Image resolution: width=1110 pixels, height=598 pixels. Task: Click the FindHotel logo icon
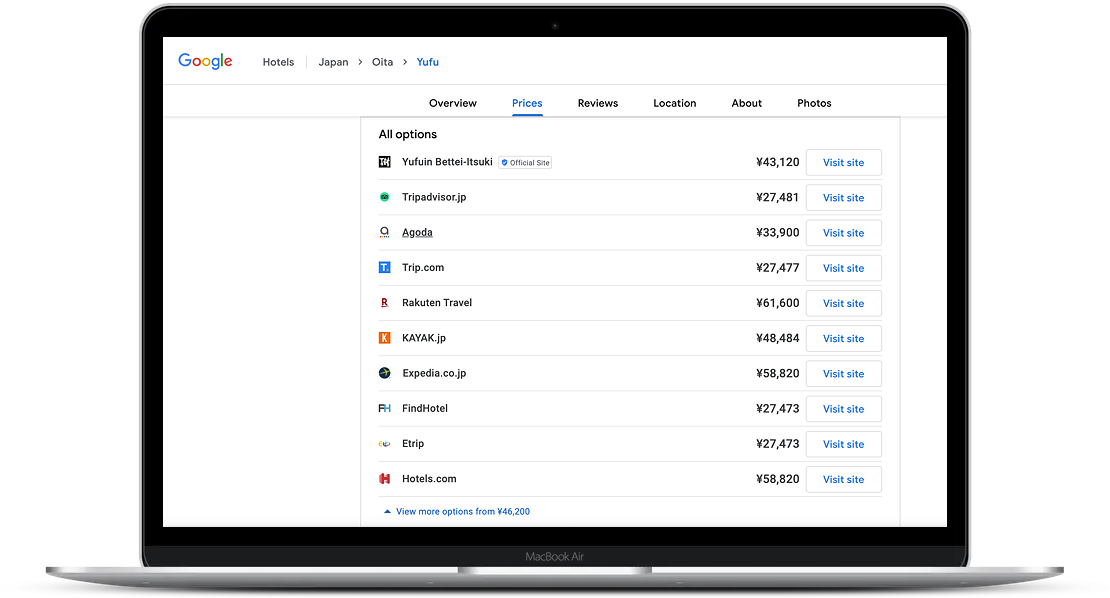point(384,409)
